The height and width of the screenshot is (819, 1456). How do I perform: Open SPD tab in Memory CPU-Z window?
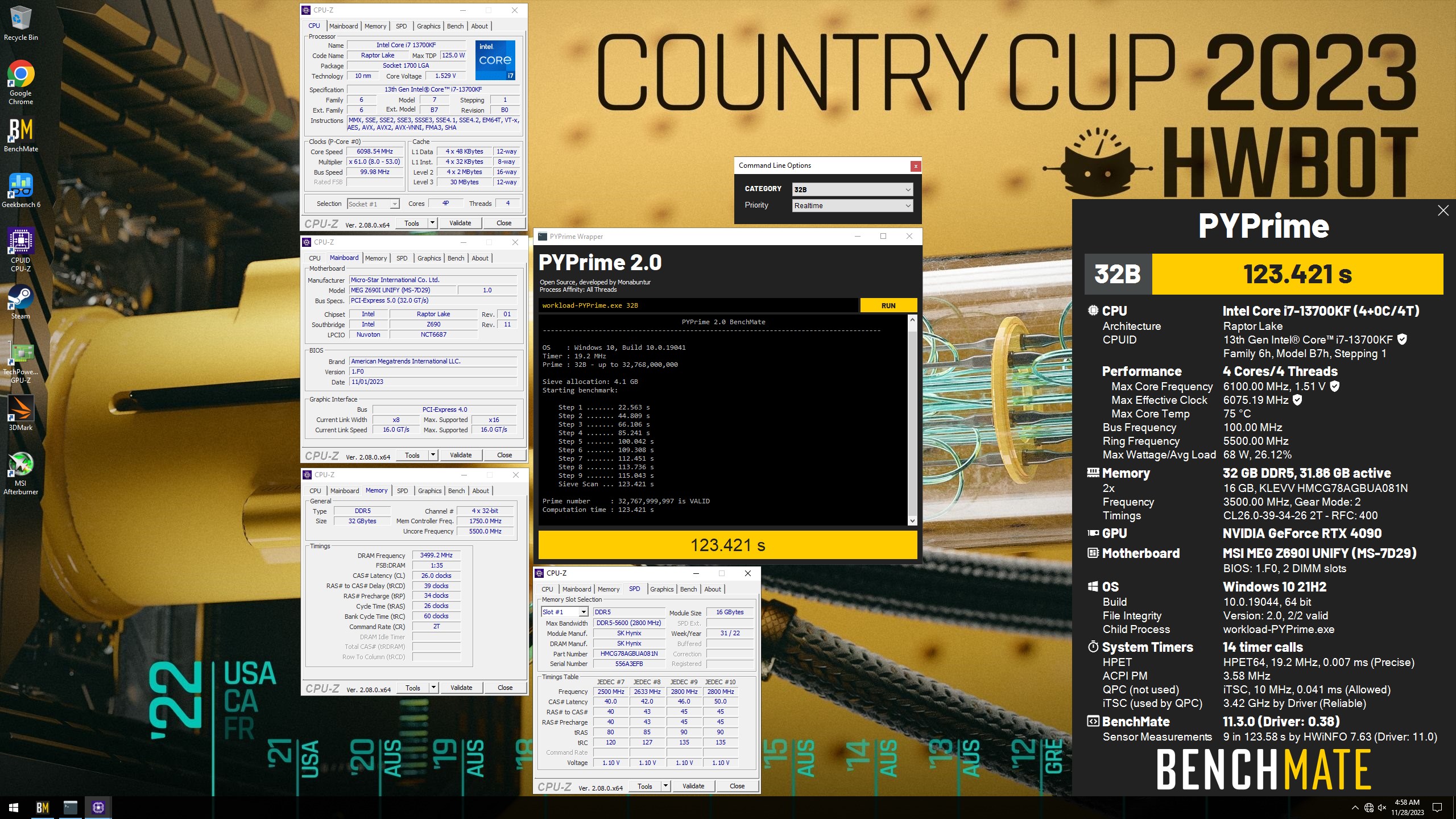tap(402, 491)
